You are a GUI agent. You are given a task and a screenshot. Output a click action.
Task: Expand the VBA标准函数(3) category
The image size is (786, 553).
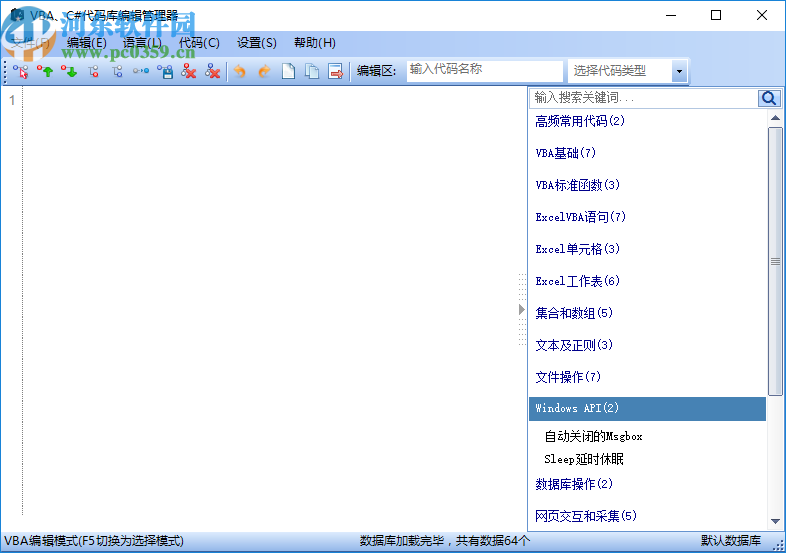[577, 186]
